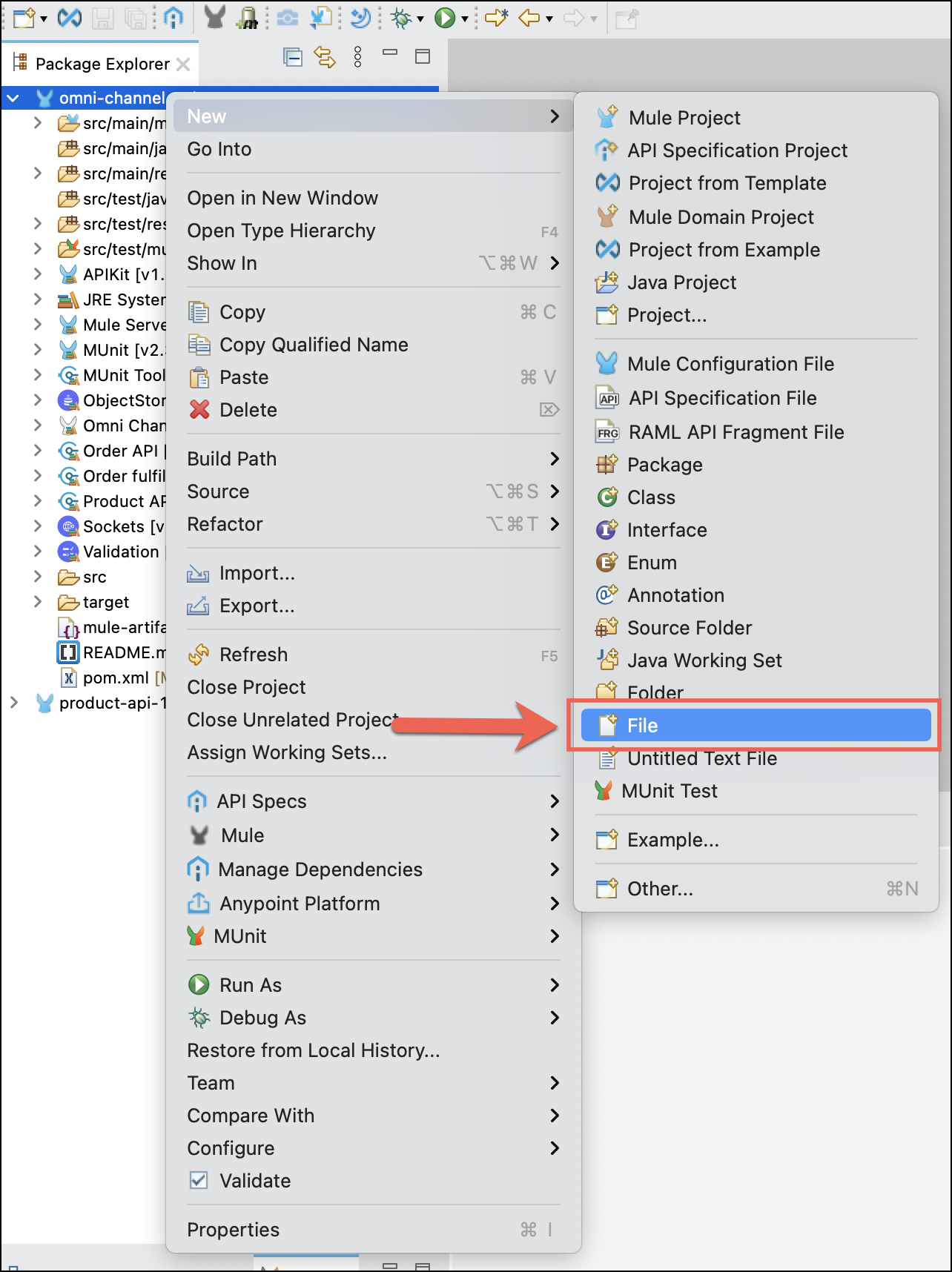Click the green Run button in toolbar
This screenshot has height=1272, width=952.
click(444, 18)
